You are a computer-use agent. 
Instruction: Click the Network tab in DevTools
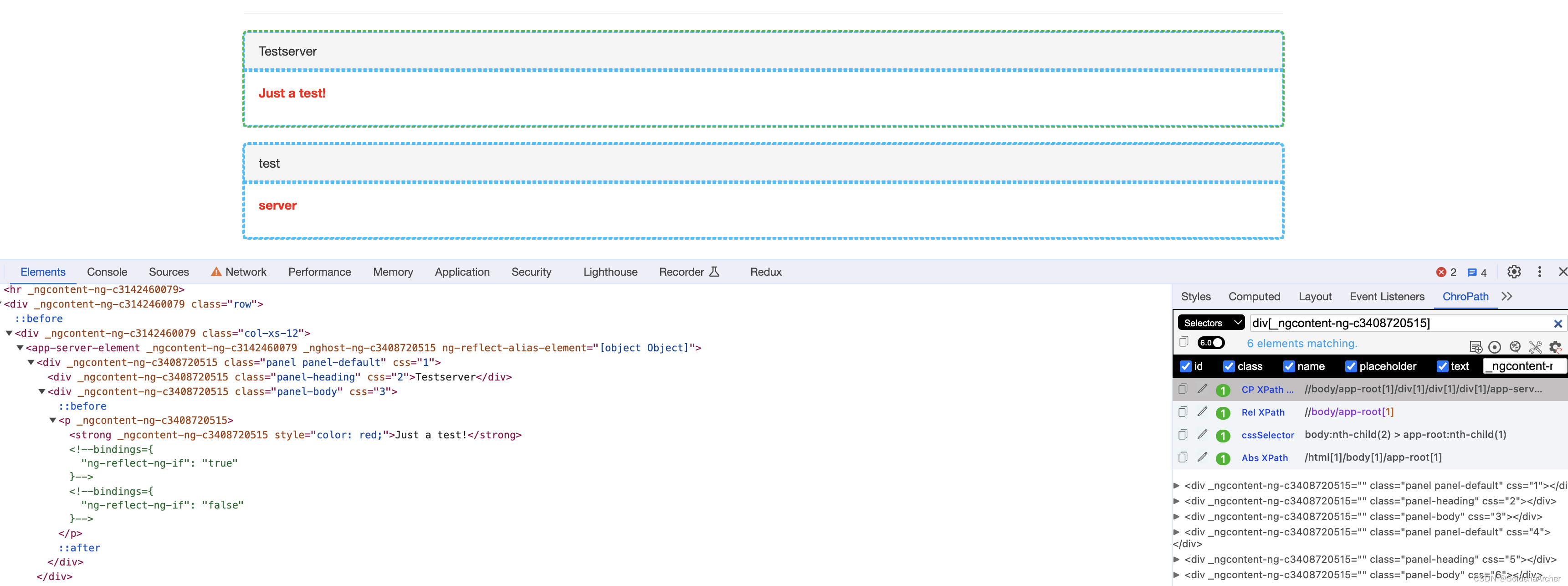(244, 271)
